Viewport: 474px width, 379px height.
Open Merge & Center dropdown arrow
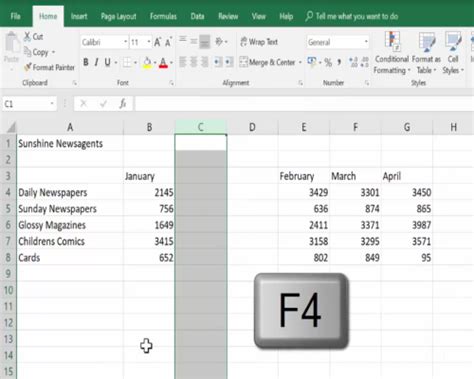(x=300, y=62)
